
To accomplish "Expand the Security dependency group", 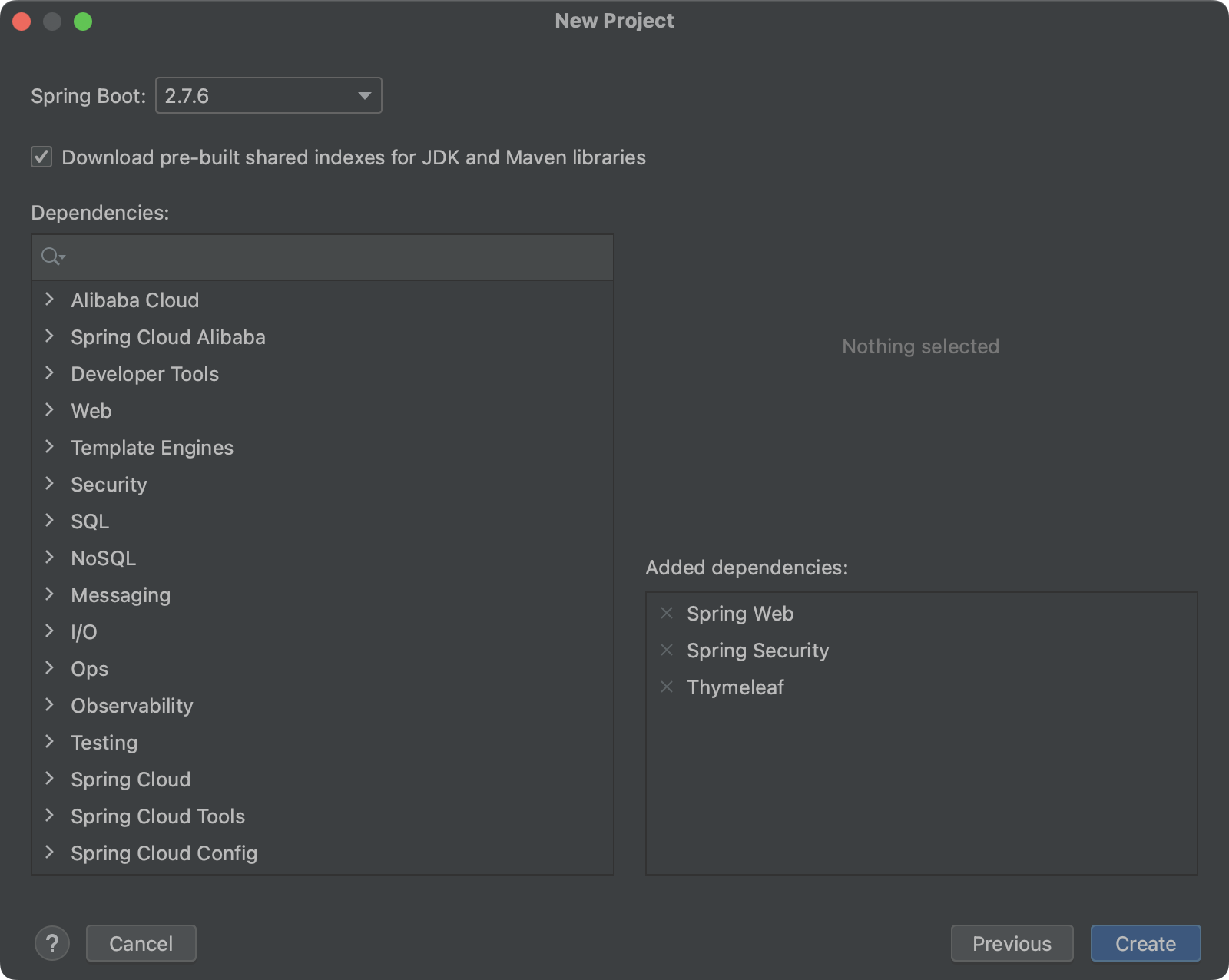I will point(50,484).
